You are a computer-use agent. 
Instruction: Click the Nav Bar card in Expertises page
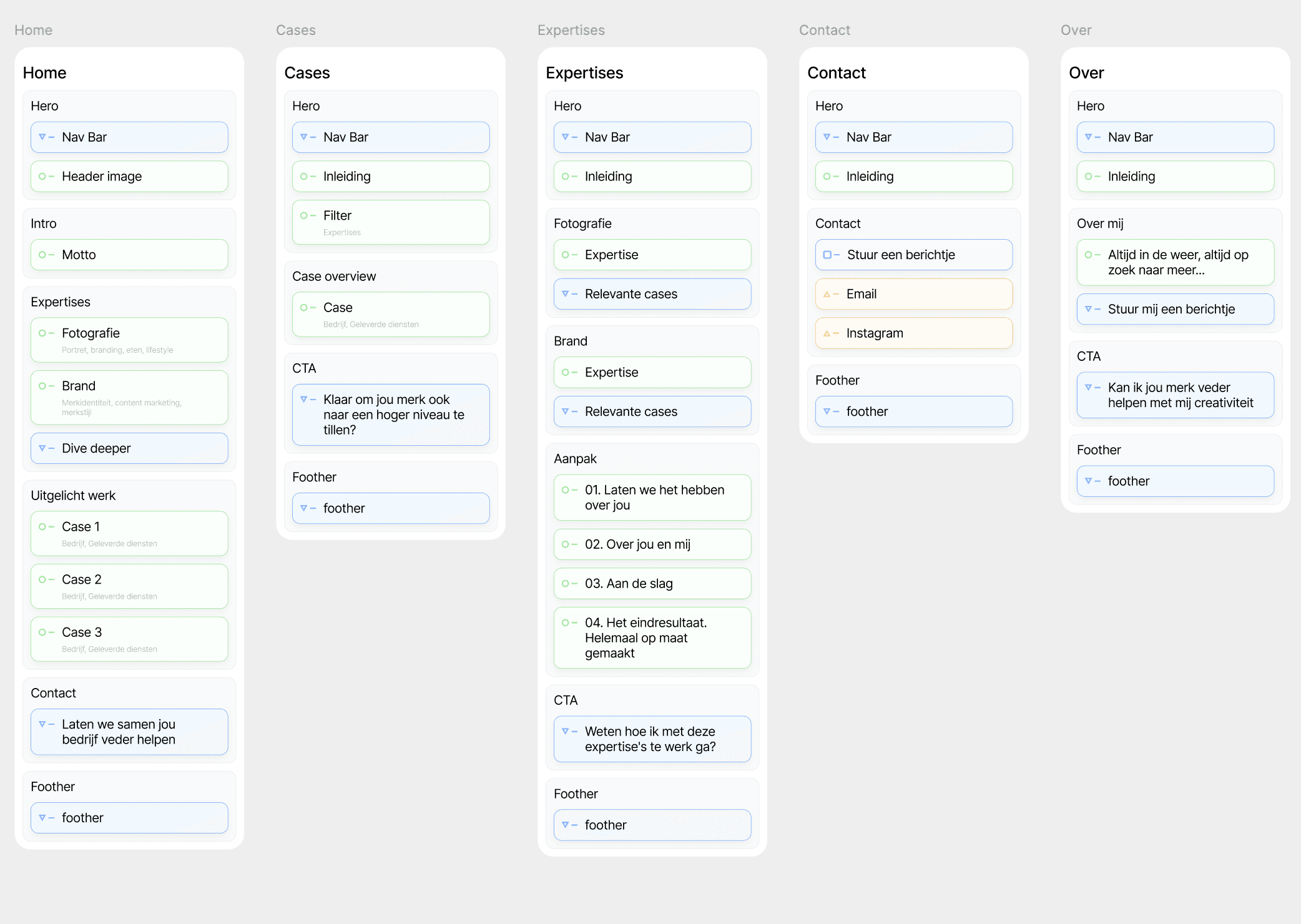point(652,137)
